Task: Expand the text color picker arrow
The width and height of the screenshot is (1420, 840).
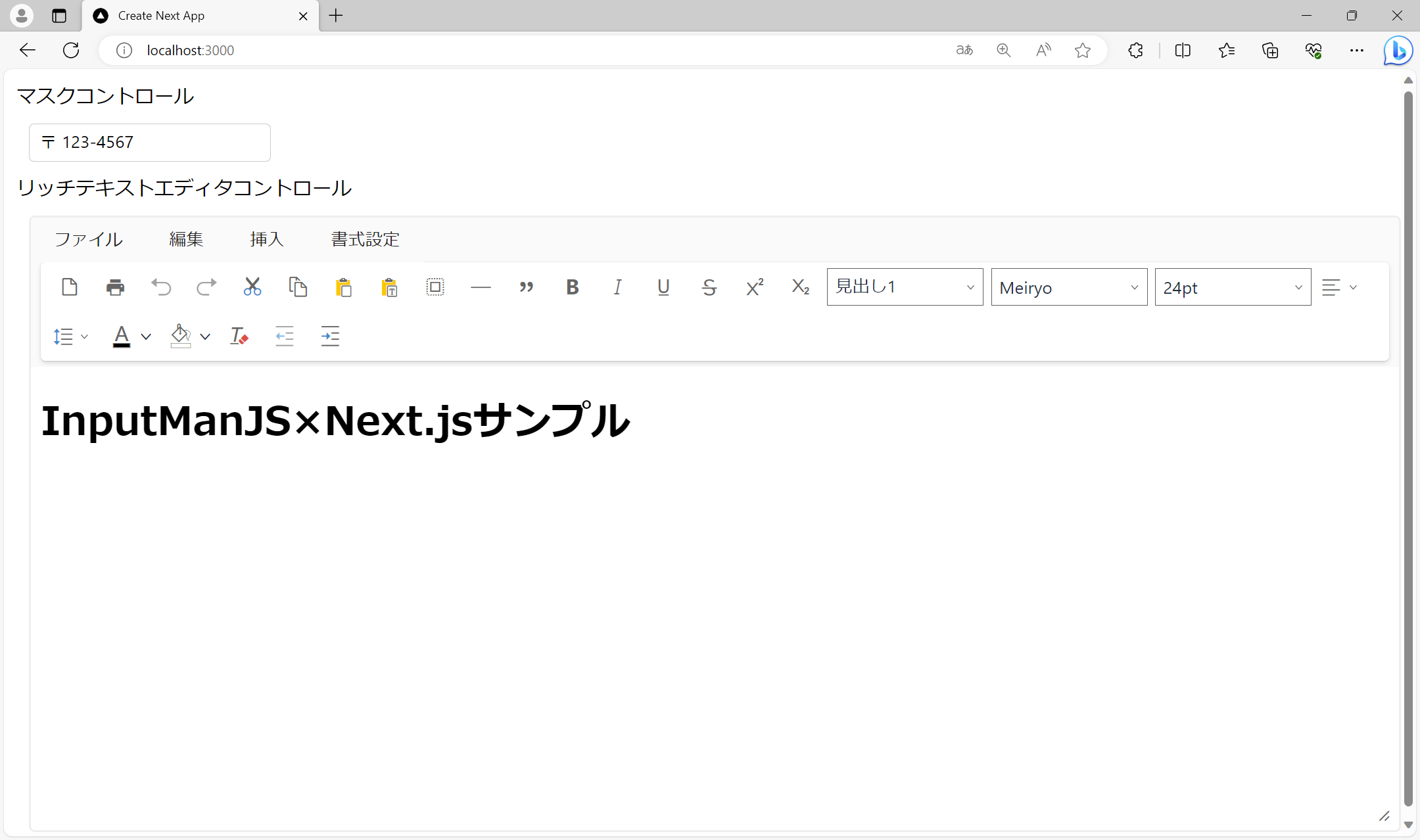Action: coord(146,337)
